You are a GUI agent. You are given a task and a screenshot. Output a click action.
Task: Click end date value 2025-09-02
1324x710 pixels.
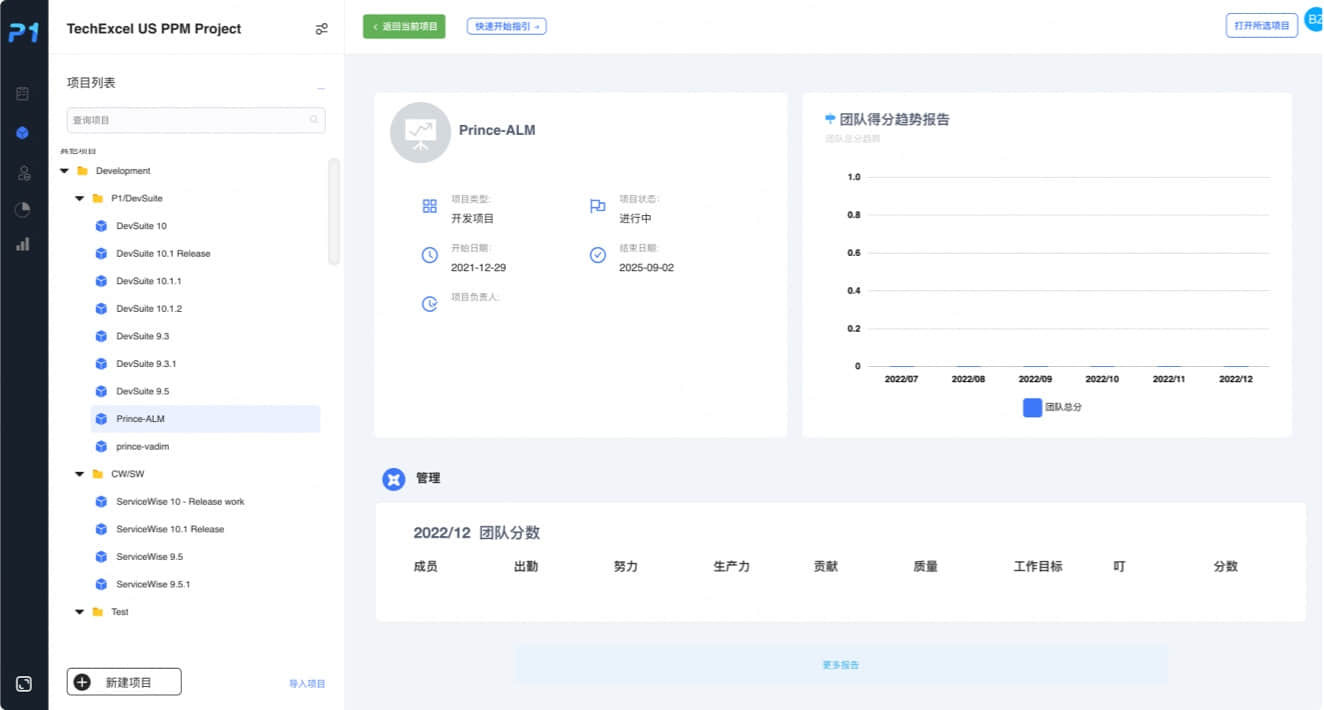pyautogui.click(x=646, y=268)
